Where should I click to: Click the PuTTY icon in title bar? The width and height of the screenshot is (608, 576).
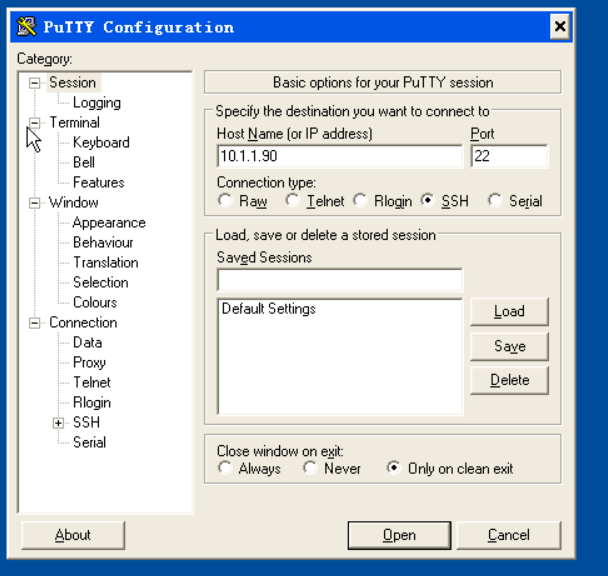click(26, 26)
